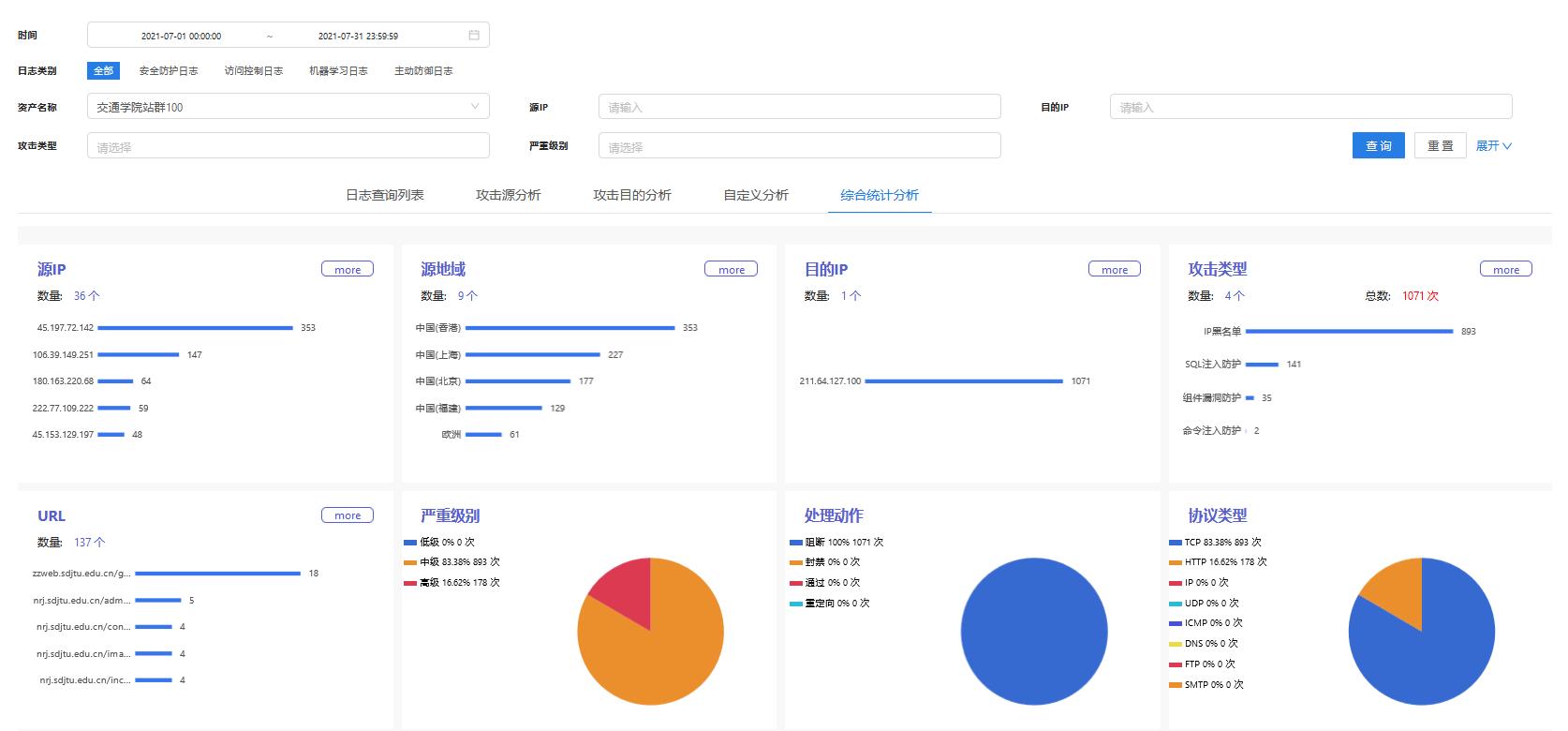Toggle DNS legend swatch in 协议类型
The height and width of the screenshot is (731, 1568).
(x=1176, y=644)
